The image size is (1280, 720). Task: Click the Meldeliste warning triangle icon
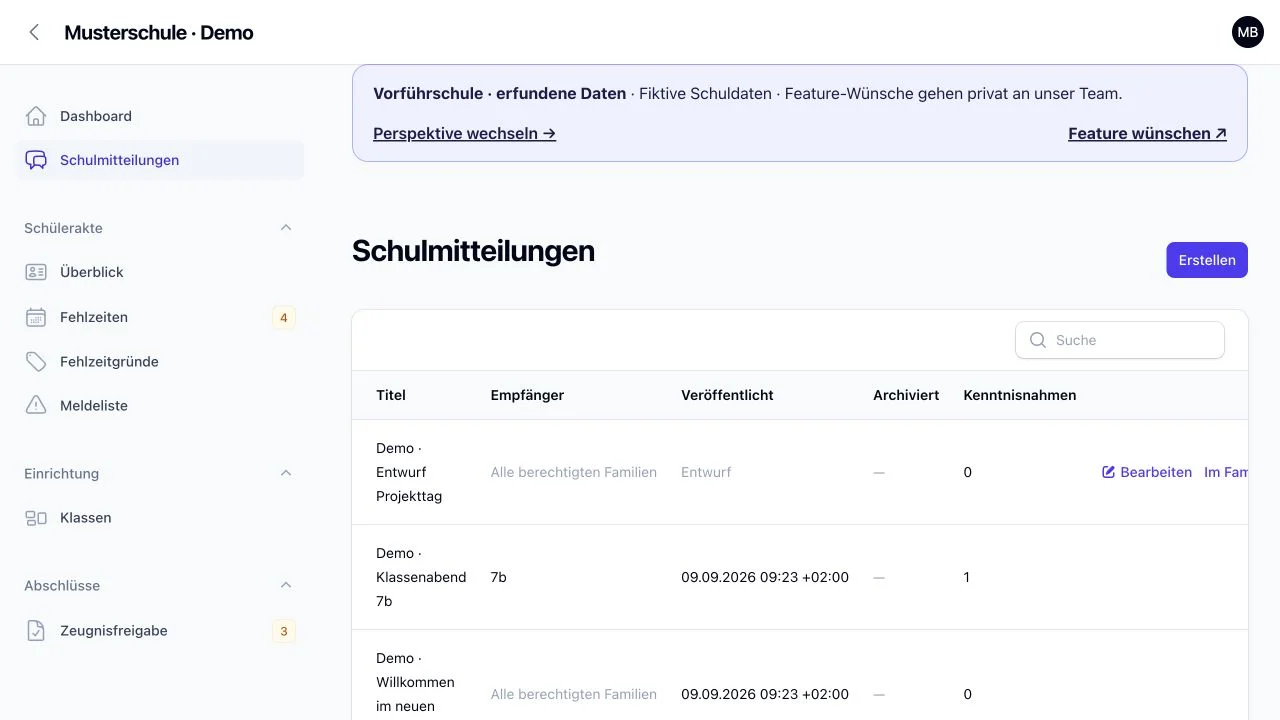click(x=36, y=405)
